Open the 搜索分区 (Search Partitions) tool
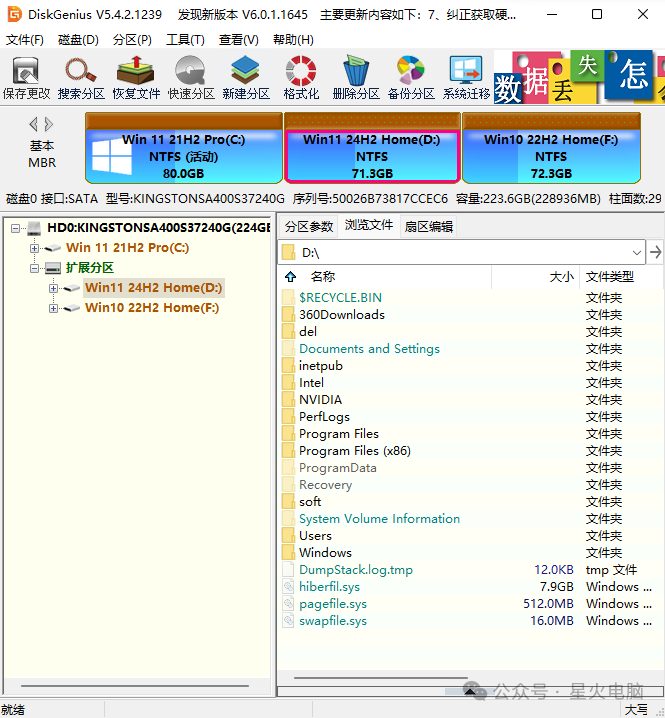The image size is (665, 718). [x=81, y=77]
